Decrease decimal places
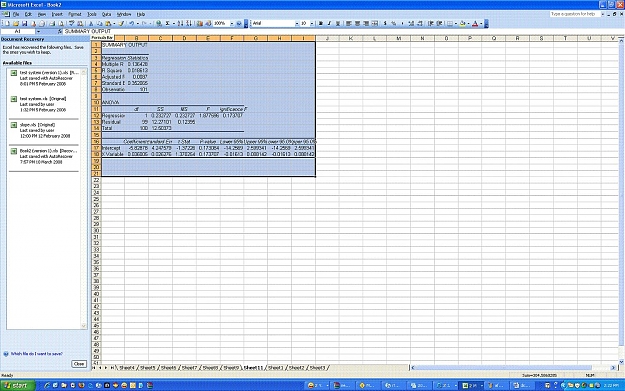This screenshot has width=625, height=391. coord(420,24)
